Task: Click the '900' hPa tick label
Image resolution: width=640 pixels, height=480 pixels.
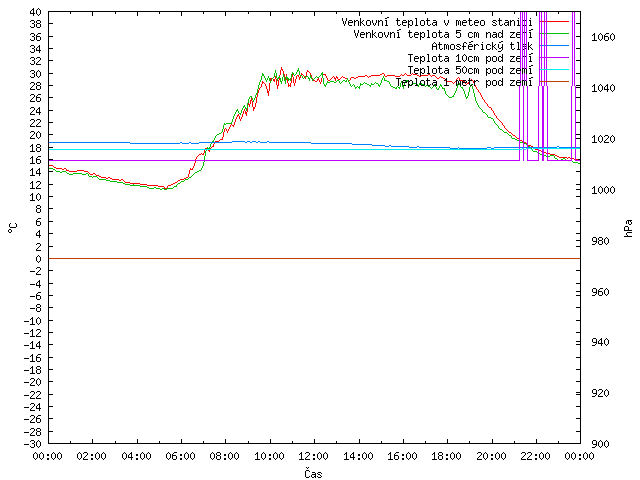Action: coord(600,444)
